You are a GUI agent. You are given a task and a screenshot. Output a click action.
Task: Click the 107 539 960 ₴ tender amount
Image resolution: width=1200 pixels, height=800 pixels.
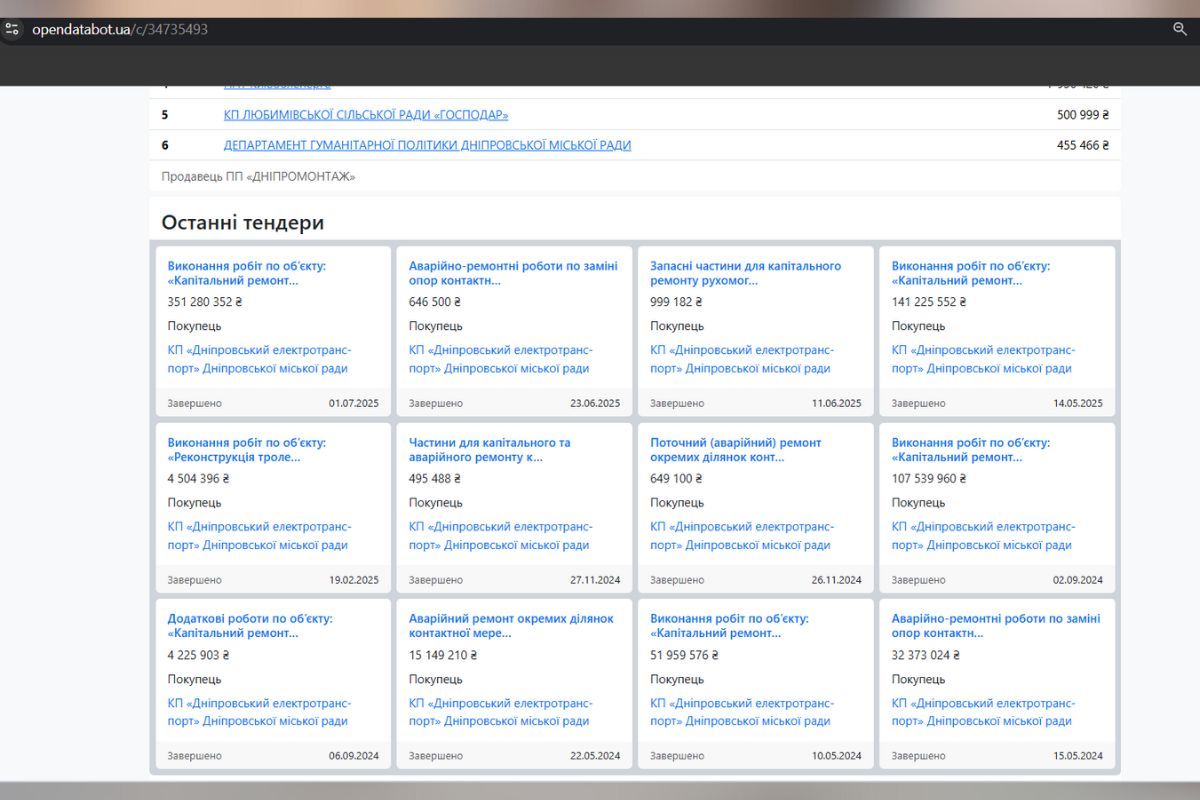coord(929,479)
